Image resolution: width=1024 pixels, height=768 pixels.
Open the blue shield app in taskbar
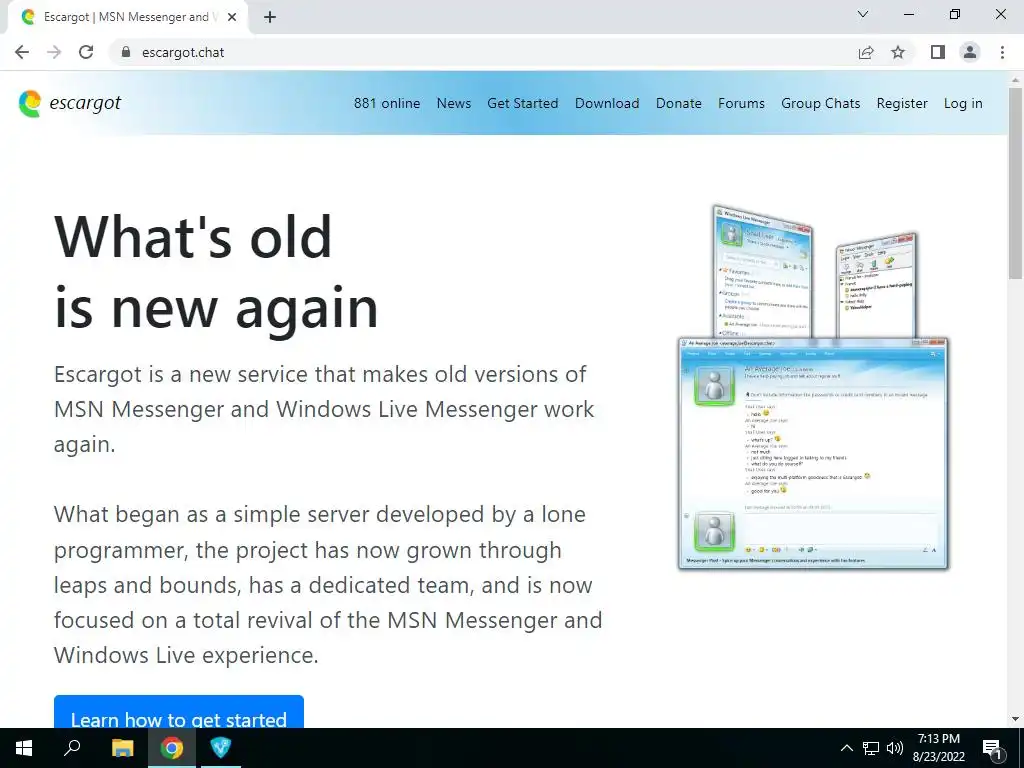tap(221, 748)
